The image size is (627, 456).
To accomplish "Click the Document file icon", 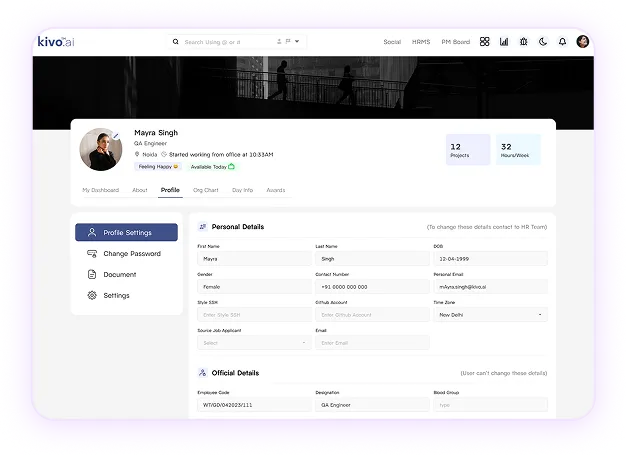I will pyautogui.click(x=92, y=274).
